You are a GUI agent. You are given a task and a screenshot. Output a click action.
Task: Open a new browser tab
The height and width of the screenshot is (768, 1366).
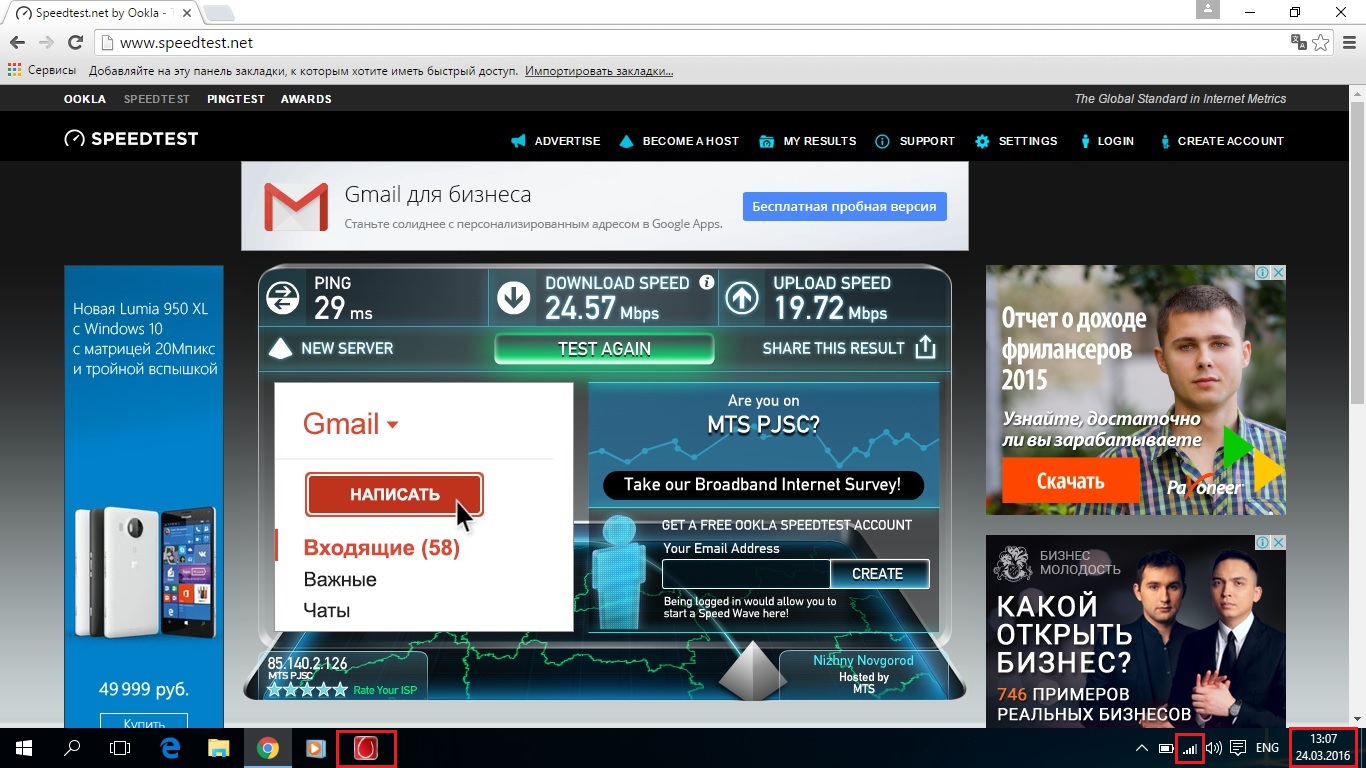(219, 14)
